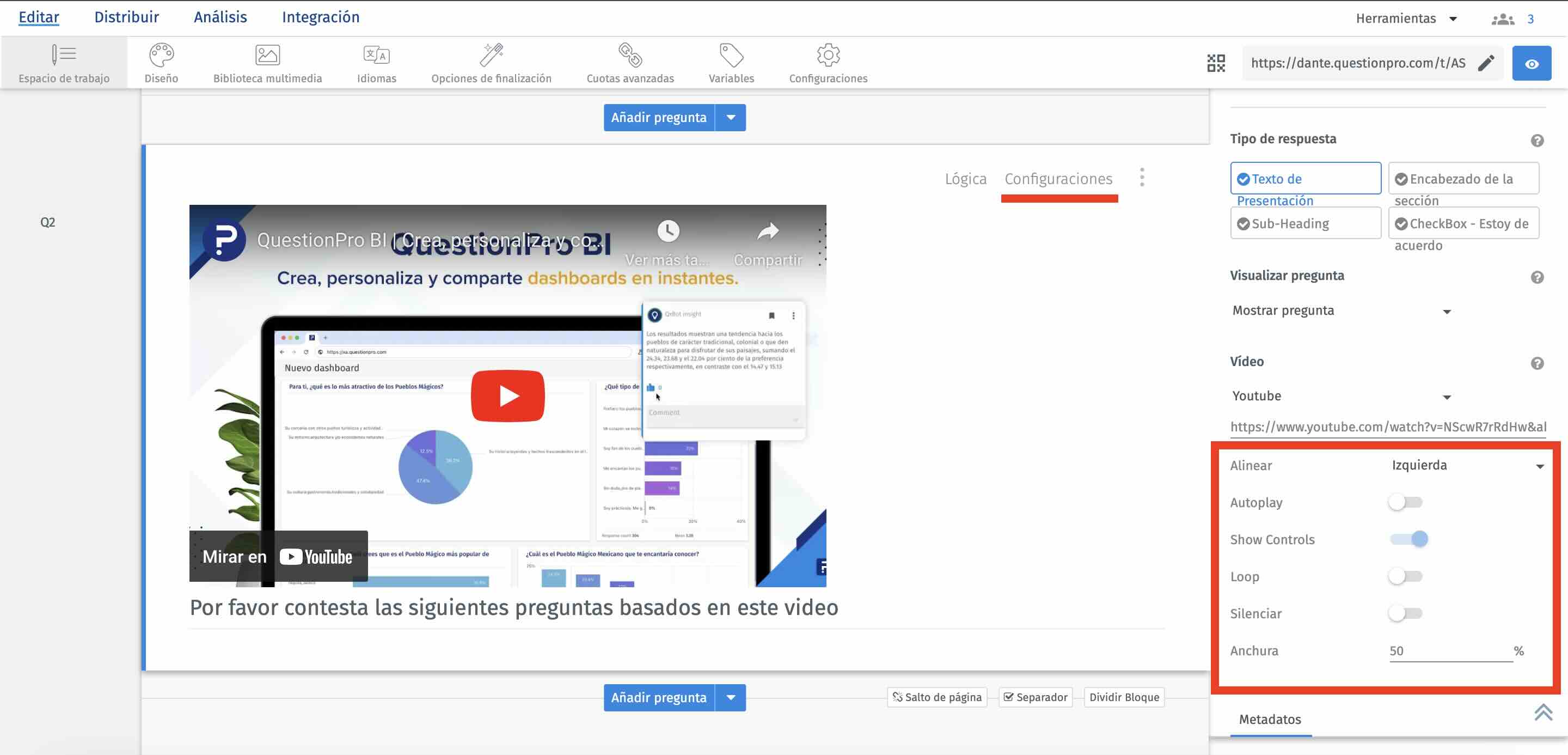1568x755 pixels.
Task: Open the Biblioteca multimedia icon
Action: 267,56
